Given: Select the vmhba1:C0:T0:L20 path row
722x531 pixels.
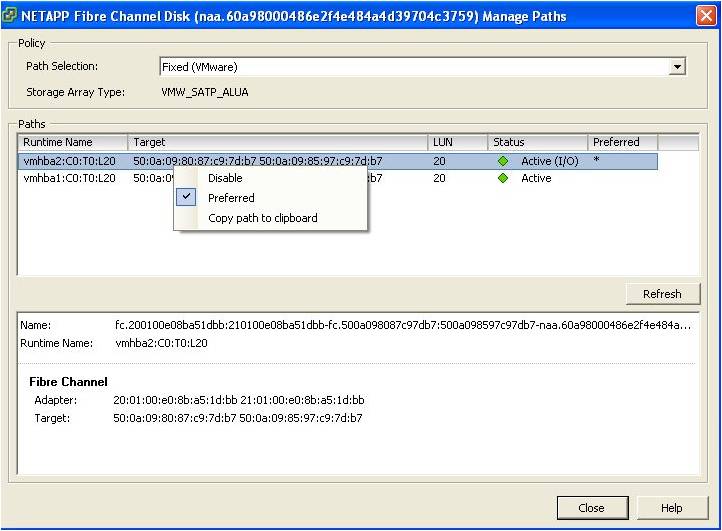Looking at the screenshot, I should (x=69, y=178).
